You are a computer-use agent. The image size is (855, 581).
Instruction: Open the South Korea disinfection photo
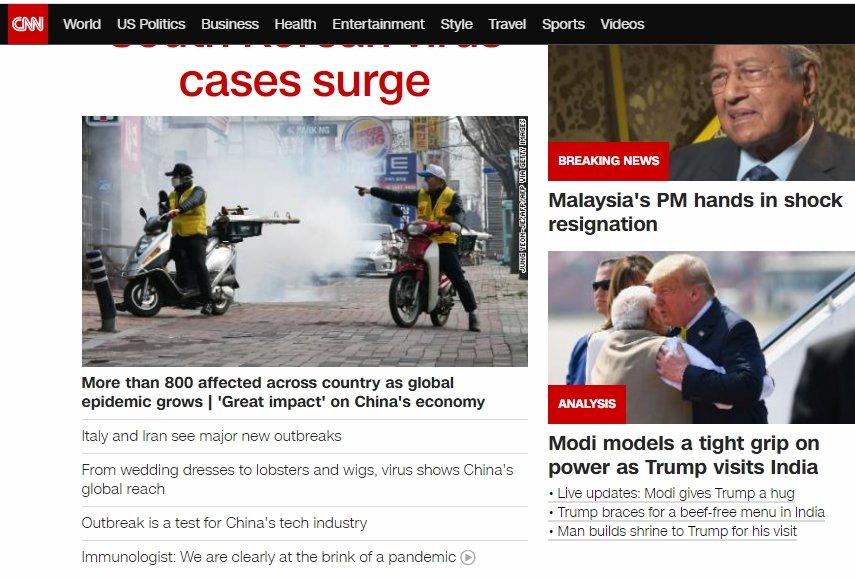point(305,241)
